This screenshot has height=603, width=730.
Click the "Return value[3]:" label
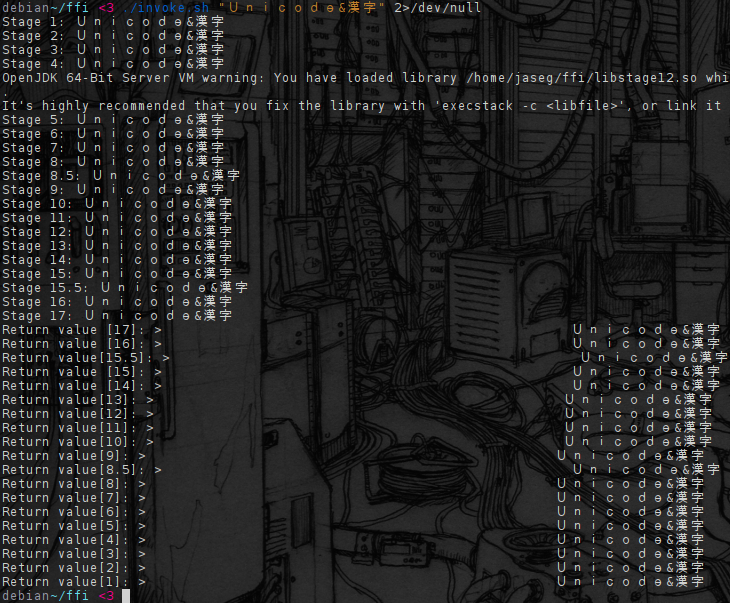(x=66, y=554)
